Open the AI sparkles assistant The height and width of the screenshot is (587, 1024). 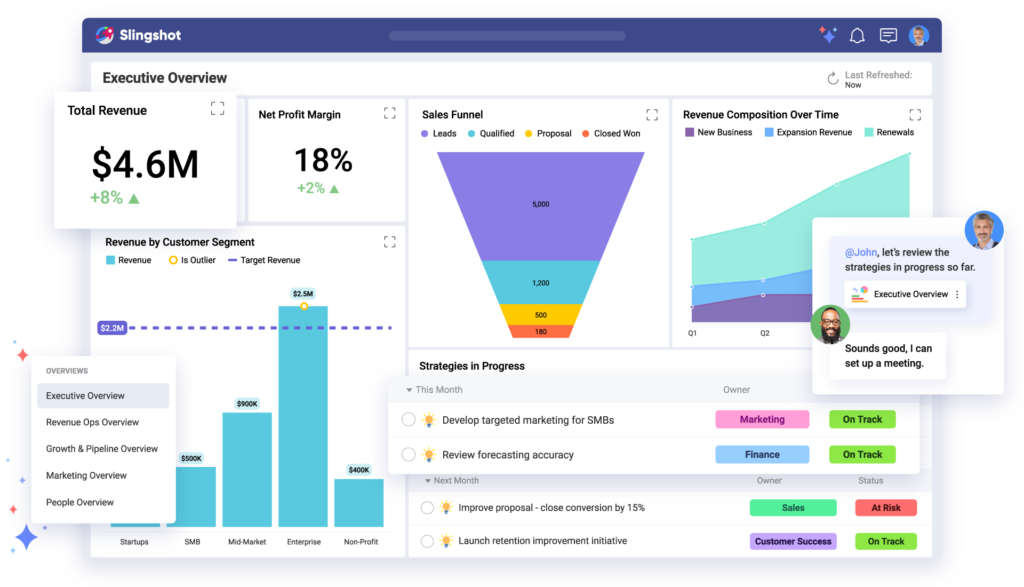tap(826, 35)
